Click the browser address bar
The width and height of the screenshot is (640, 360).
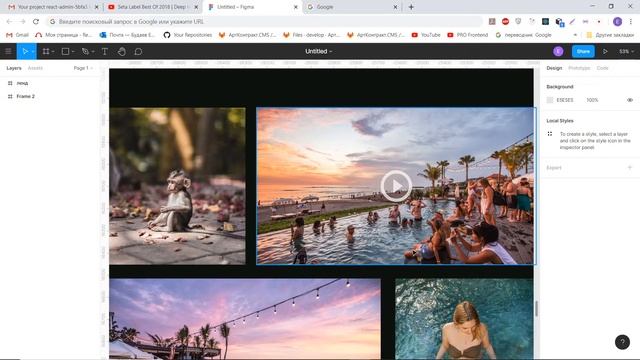[265, 22]
